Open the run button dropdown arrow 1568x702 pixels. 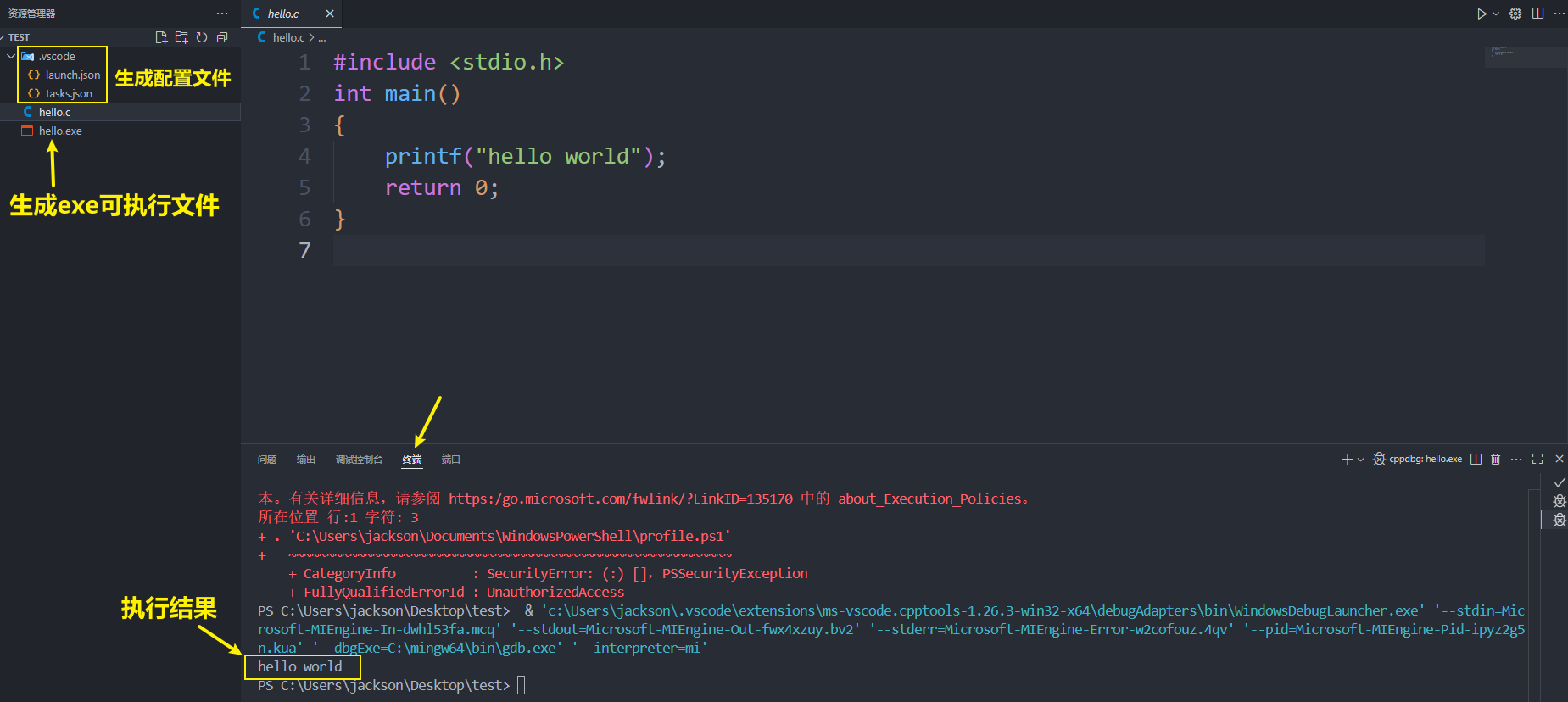pyautogui.click(x=1496, y=14)
